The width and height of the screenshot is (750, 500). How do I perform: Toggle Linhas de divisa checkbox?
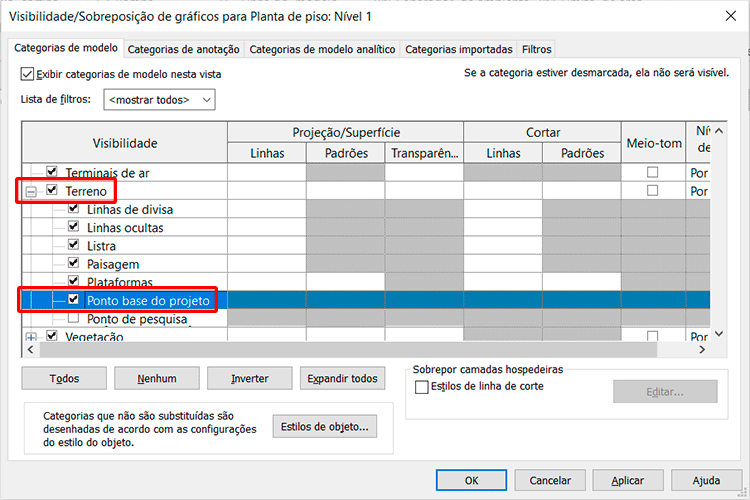click(x=73, y=208)
